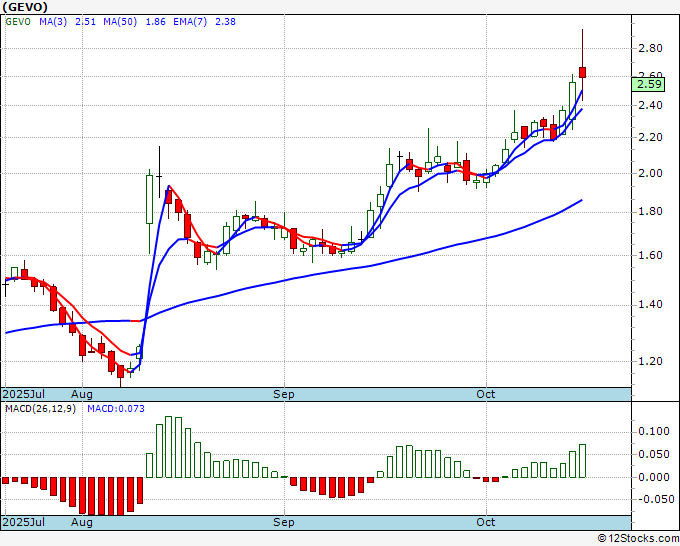Viewport: 680px width, 546px height.
Task: Select the MACD:0.073 value readout
Action: tap(116, 409)
